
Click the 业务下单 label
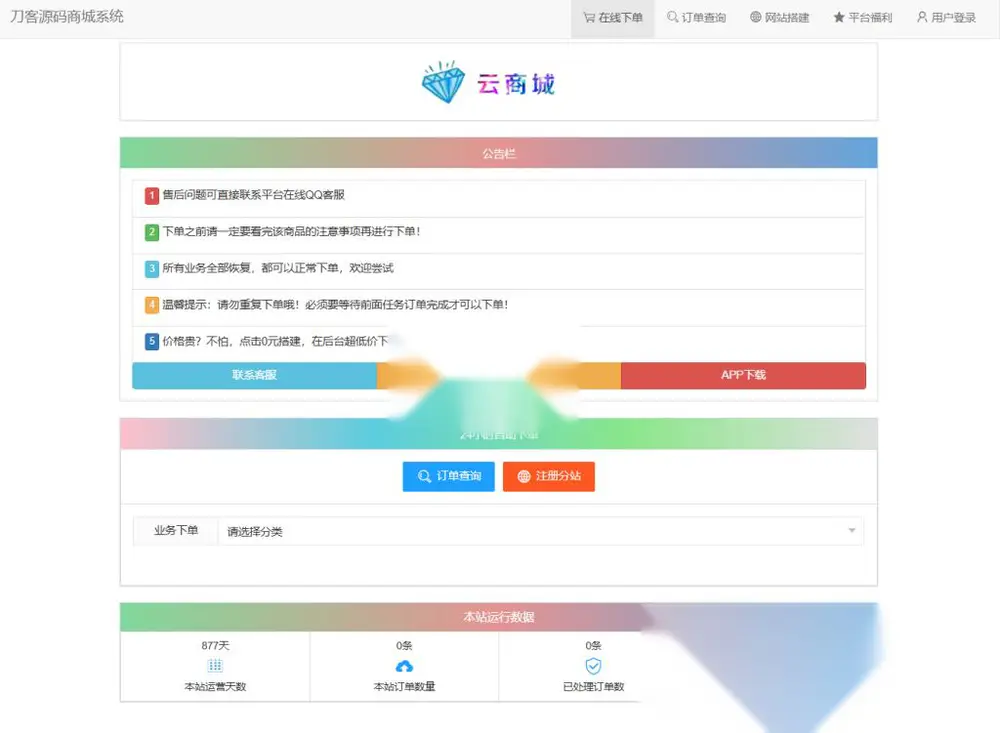[176, 530]
